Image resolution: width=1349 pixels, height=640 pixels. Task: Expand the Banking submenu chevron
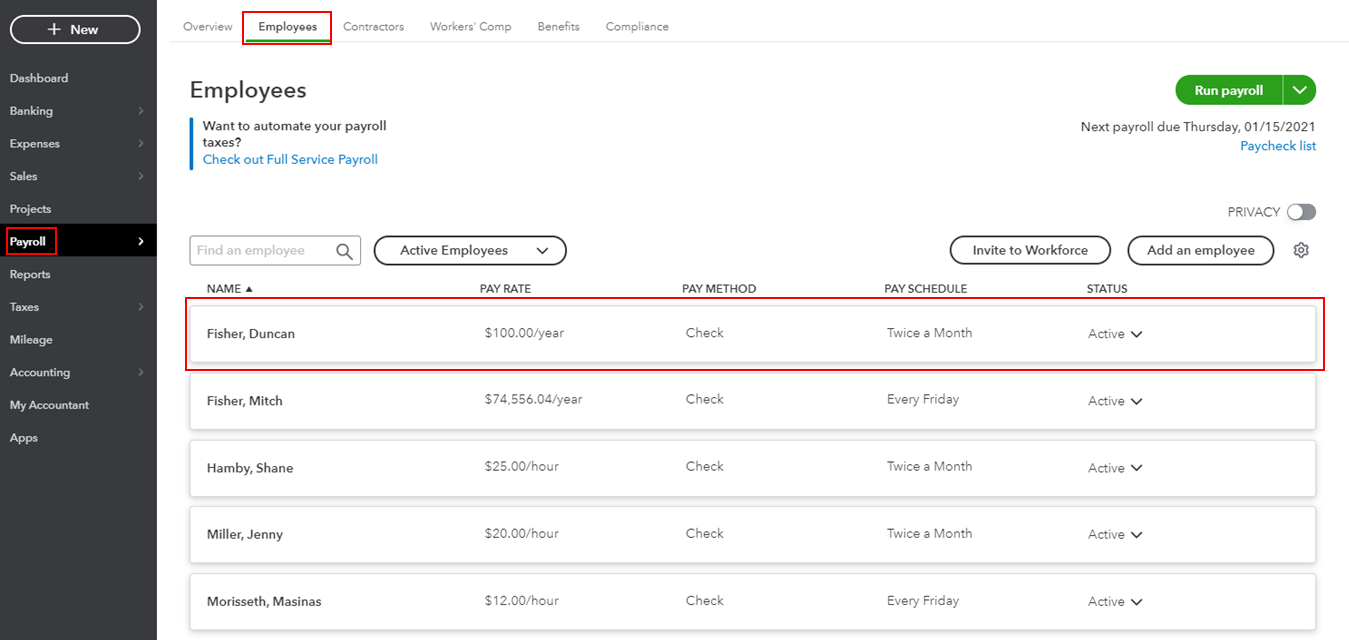click(x=141, y=111)
